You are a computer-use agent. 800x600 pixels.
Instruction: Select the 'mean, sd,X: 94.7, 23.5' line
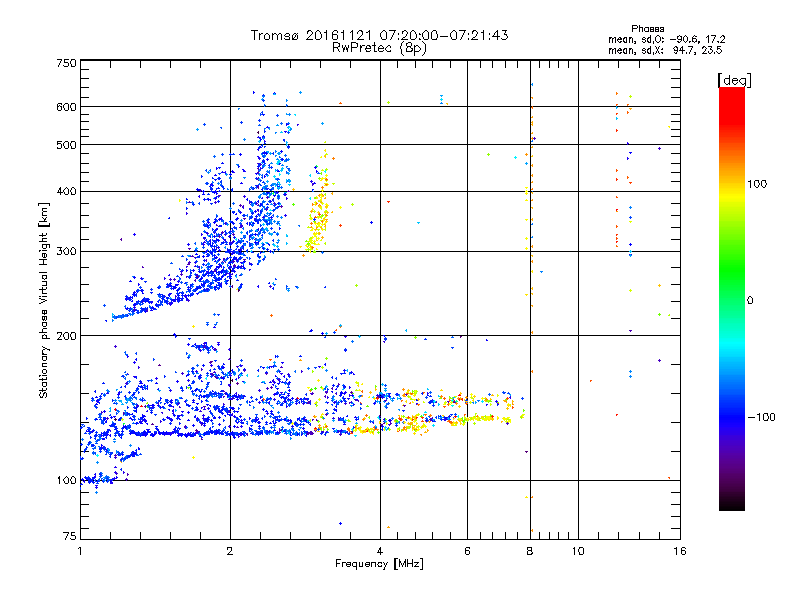665,50
